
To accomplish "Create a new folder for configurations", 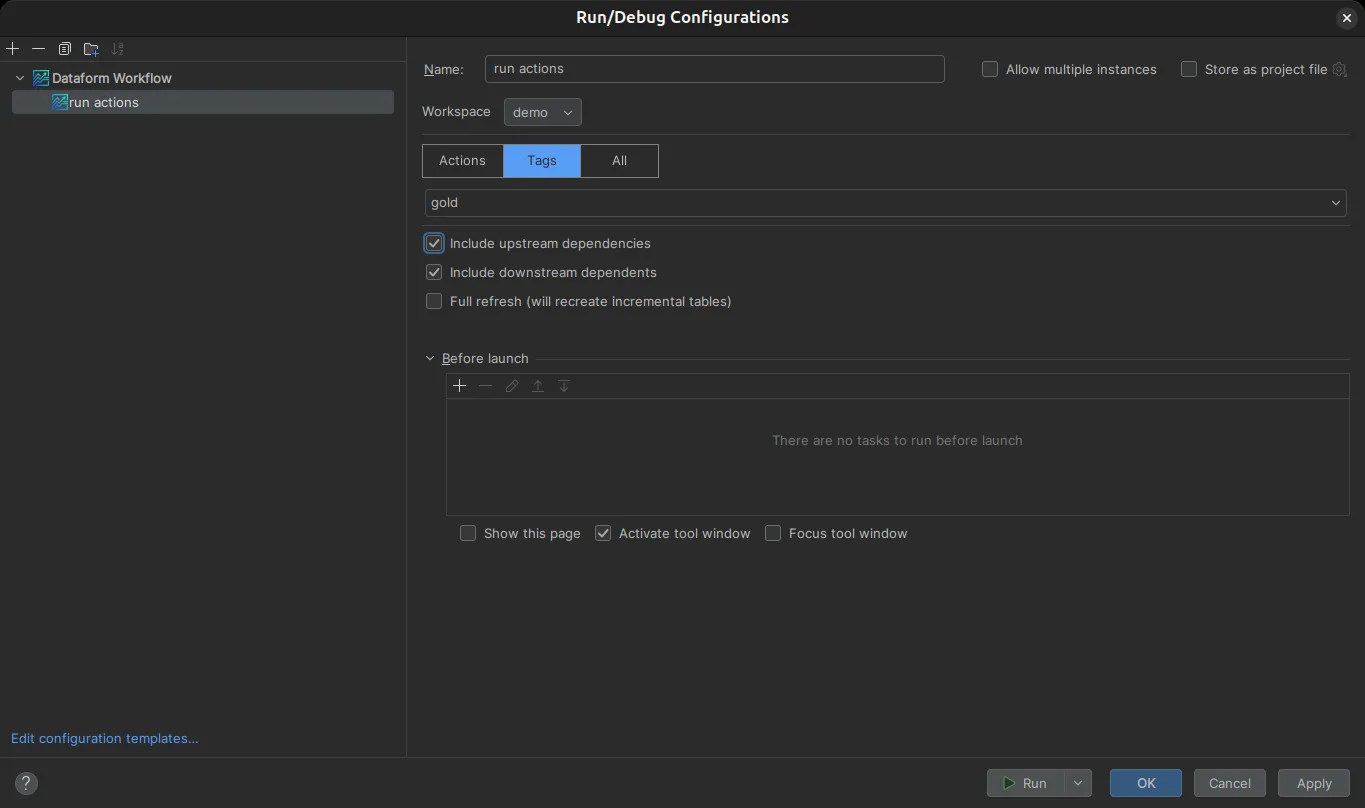I will [91, 49].
